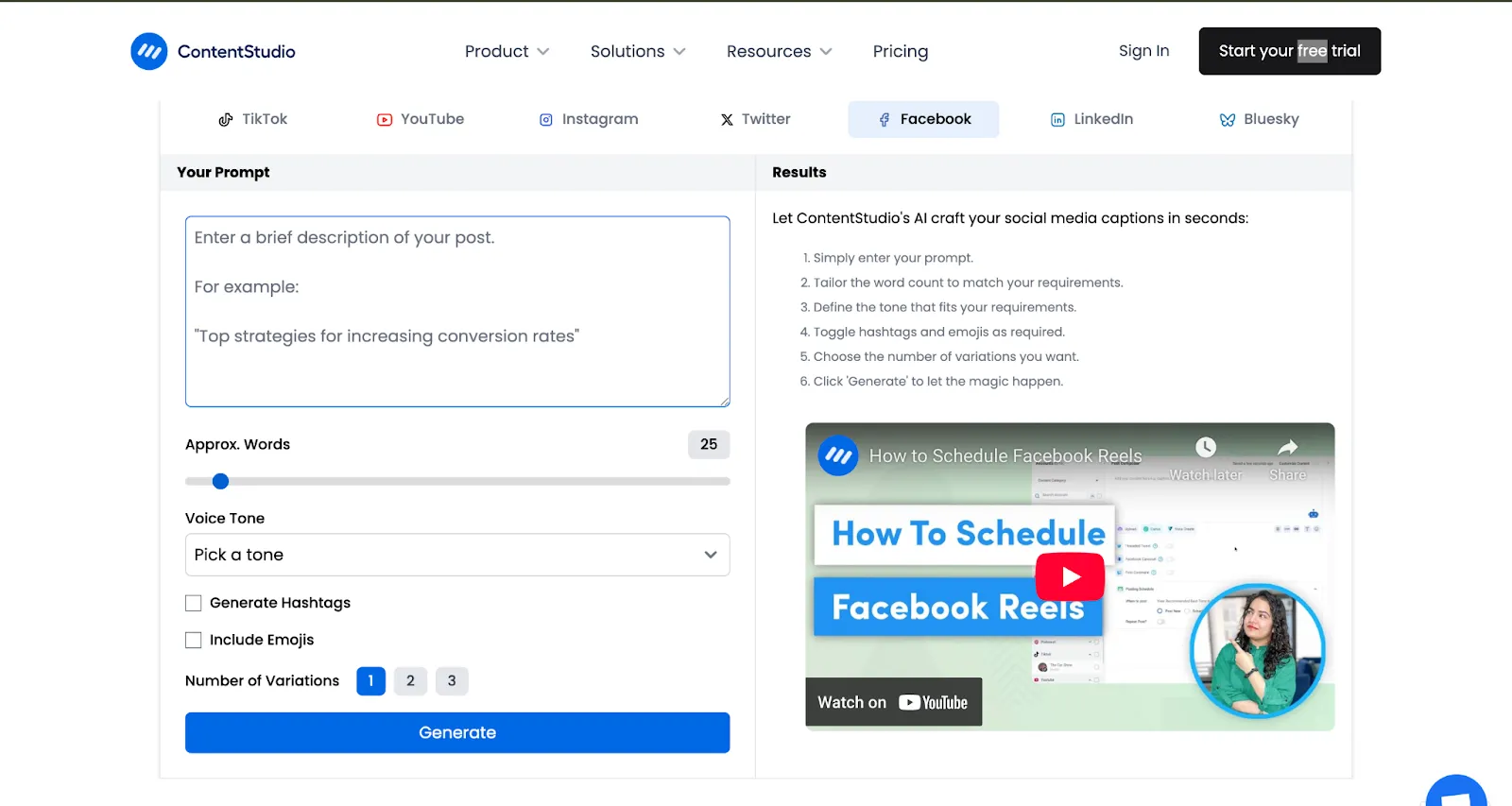
Task: Click the Bluesky butterfly icon
Action: click(x=1228, y=120)
